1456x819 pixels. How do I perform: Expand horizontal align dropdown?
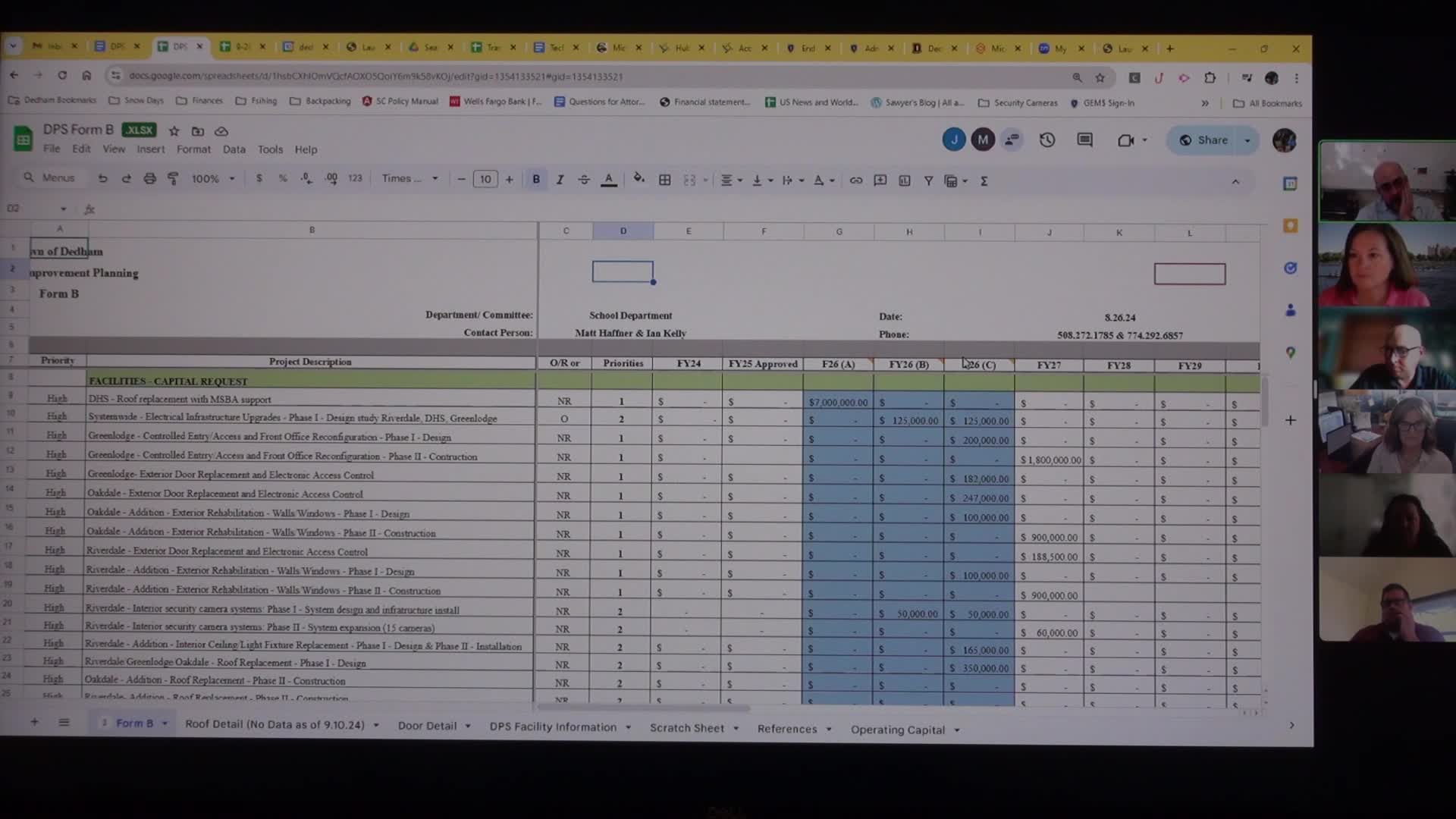[x=739, y=180]
